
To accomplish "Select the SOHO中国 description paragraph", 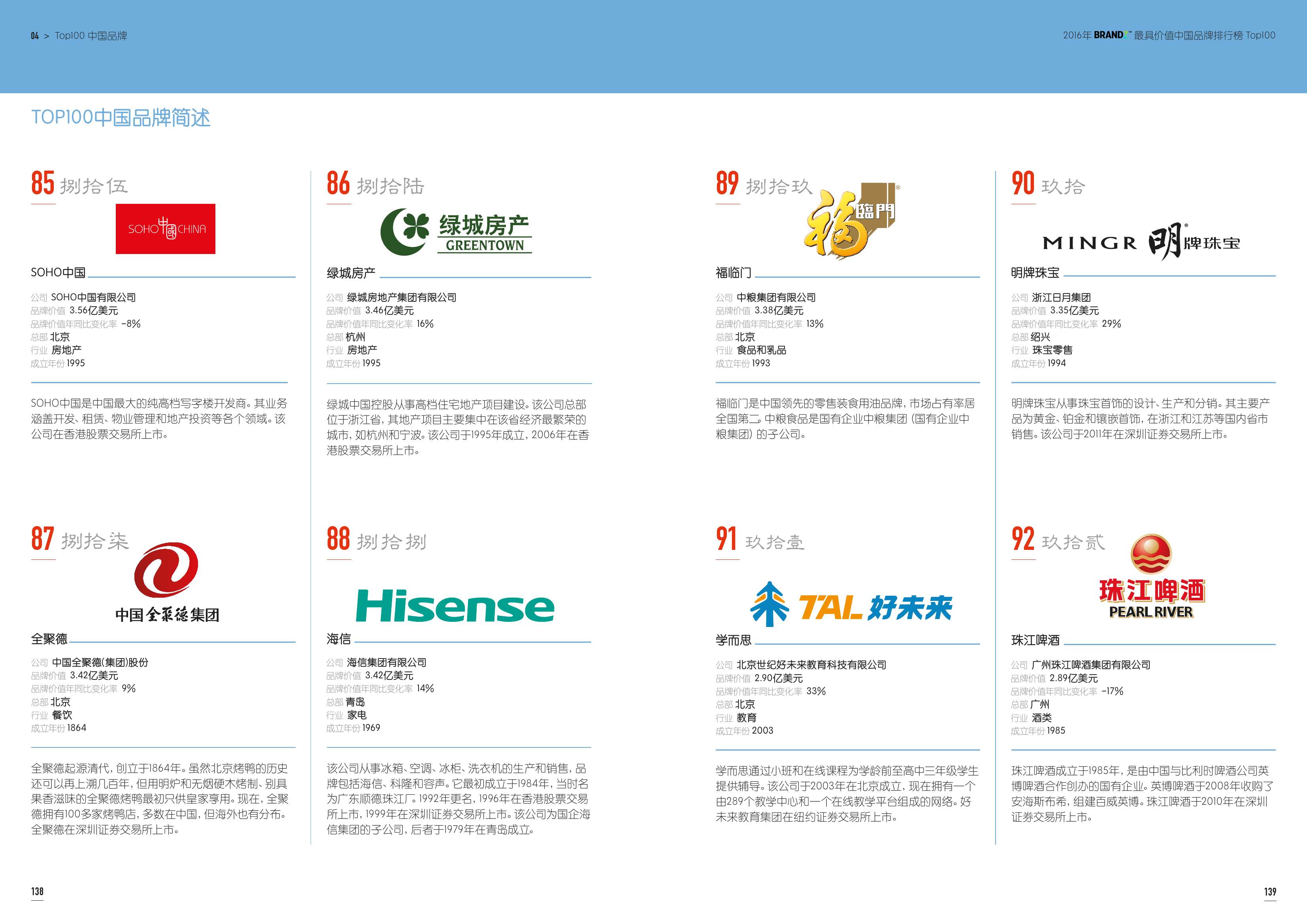I will pos(159,419).
